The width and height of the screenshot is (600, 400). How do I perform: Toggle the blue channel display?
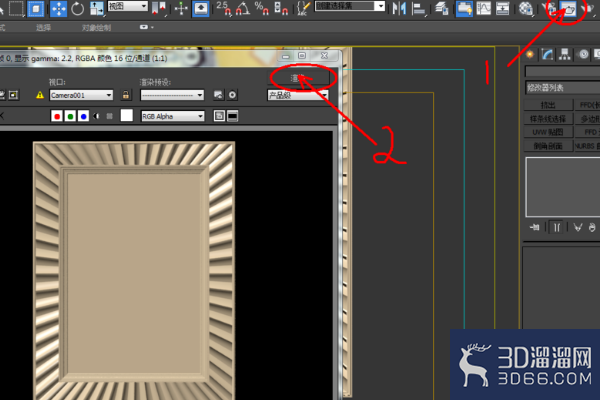pyautogui.click(x=83, y=116)
